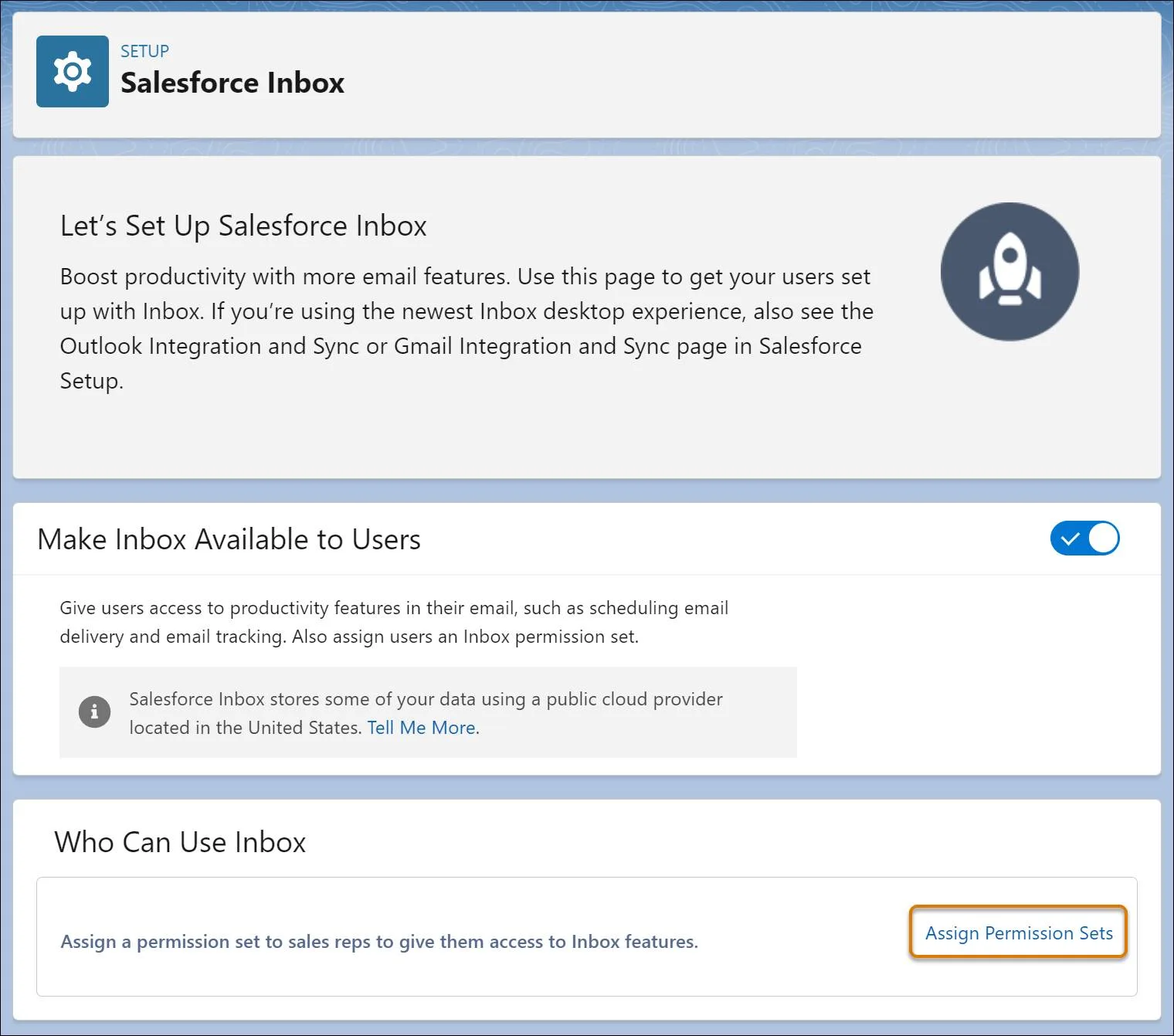Viewport: 1174px width, 1036px height.
Task: Select the gear logo beside Salesforce Inbox title
Action: 72,71
